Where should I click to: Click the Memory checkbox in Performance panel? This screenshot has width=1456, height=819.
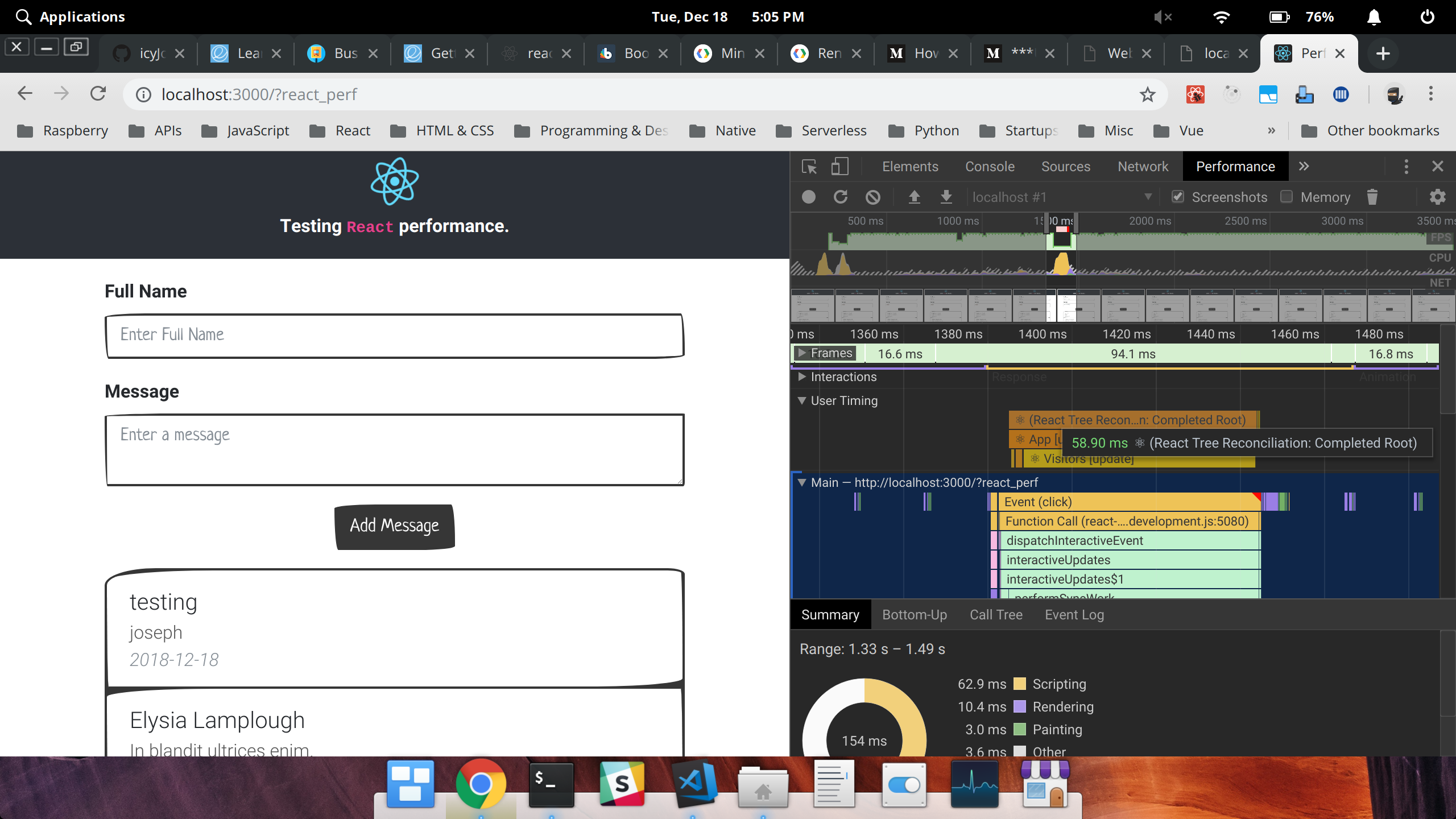1286,197
